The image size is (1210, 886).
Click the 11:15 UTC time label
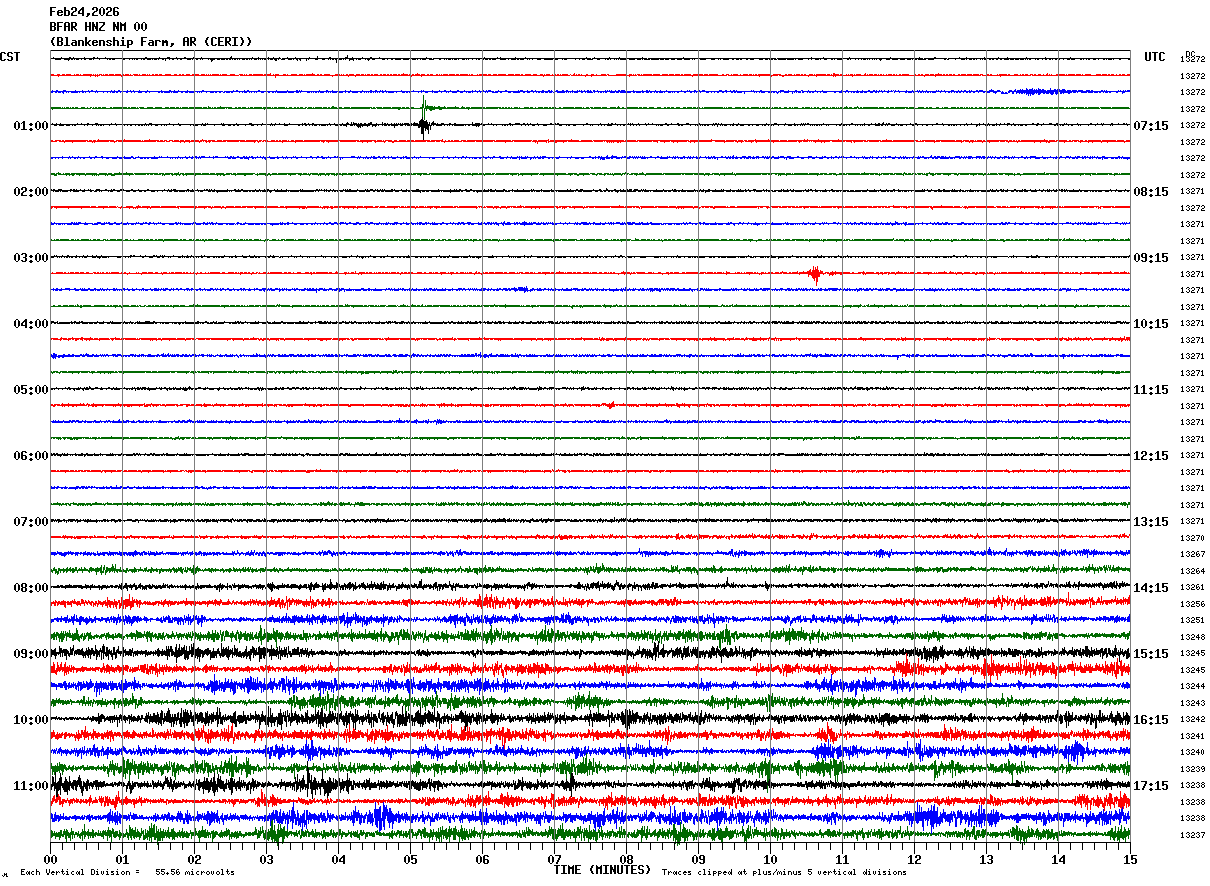pyautogui.click(x=1151, y=390)
